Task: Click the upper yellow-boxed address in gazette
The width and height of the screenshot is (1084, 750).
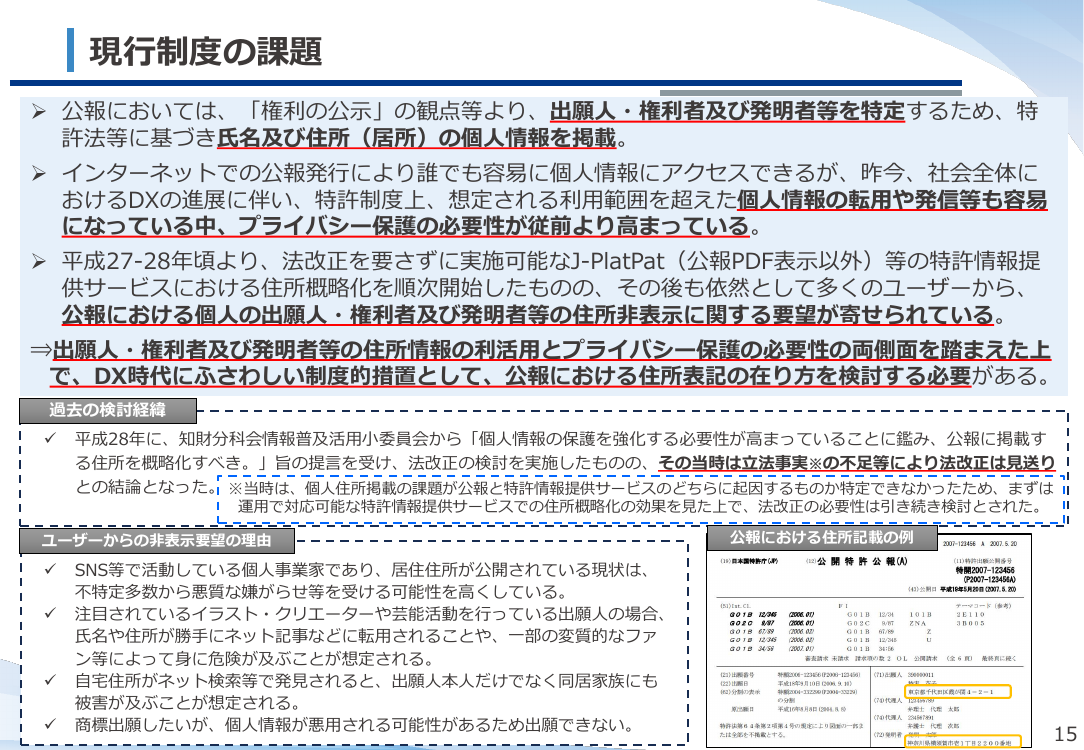Action: coord(957,691)
